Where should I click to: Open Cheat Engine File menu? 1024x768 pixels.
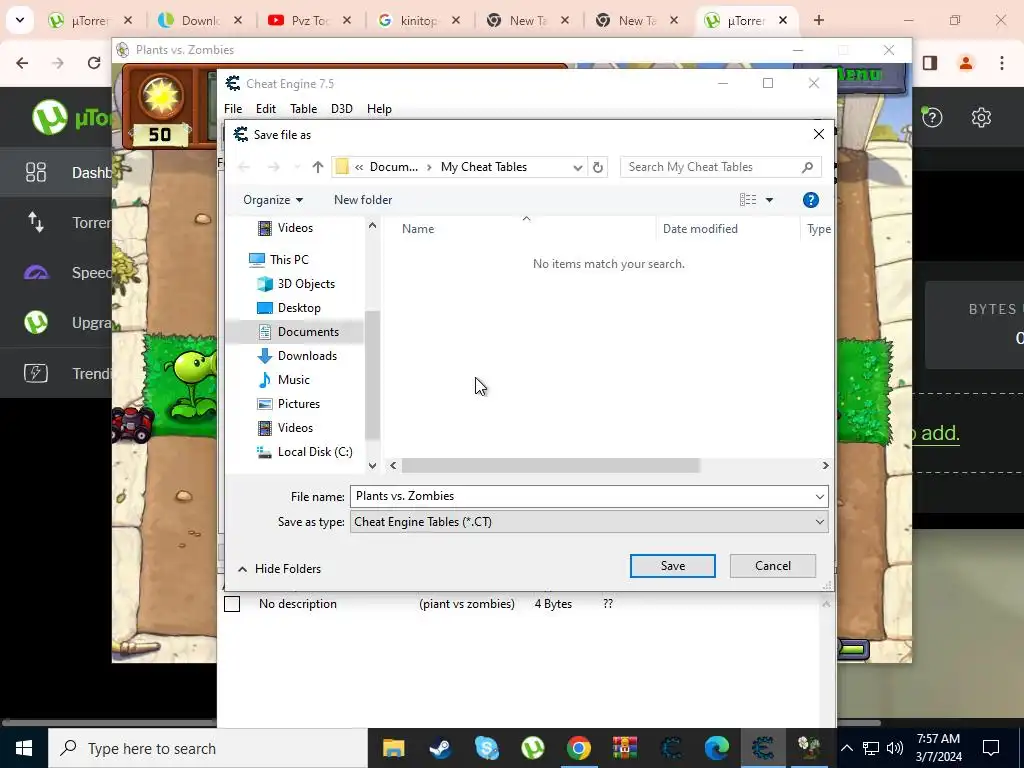tap(232, 109)
